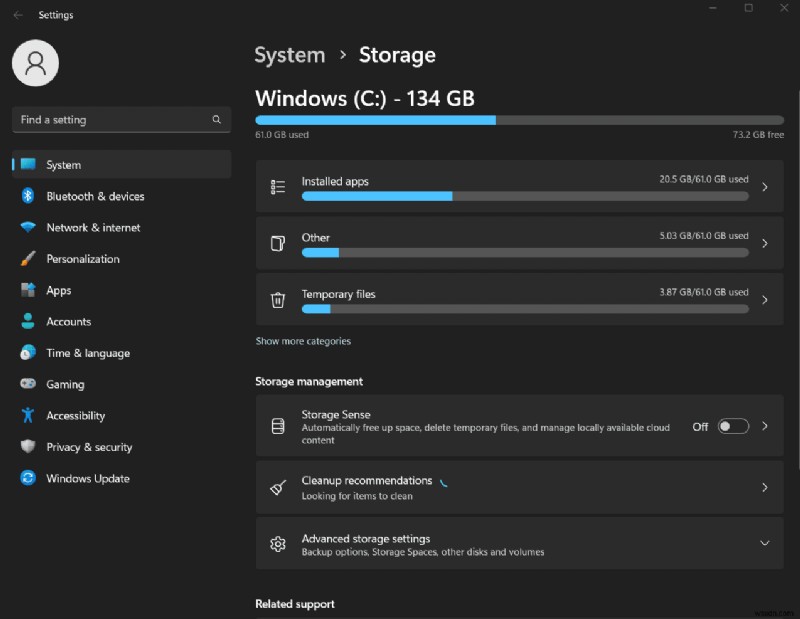The height and width of the screenshot is (619, 800).
Task: Open Time & language settings
Action: [x=121, y=353]
